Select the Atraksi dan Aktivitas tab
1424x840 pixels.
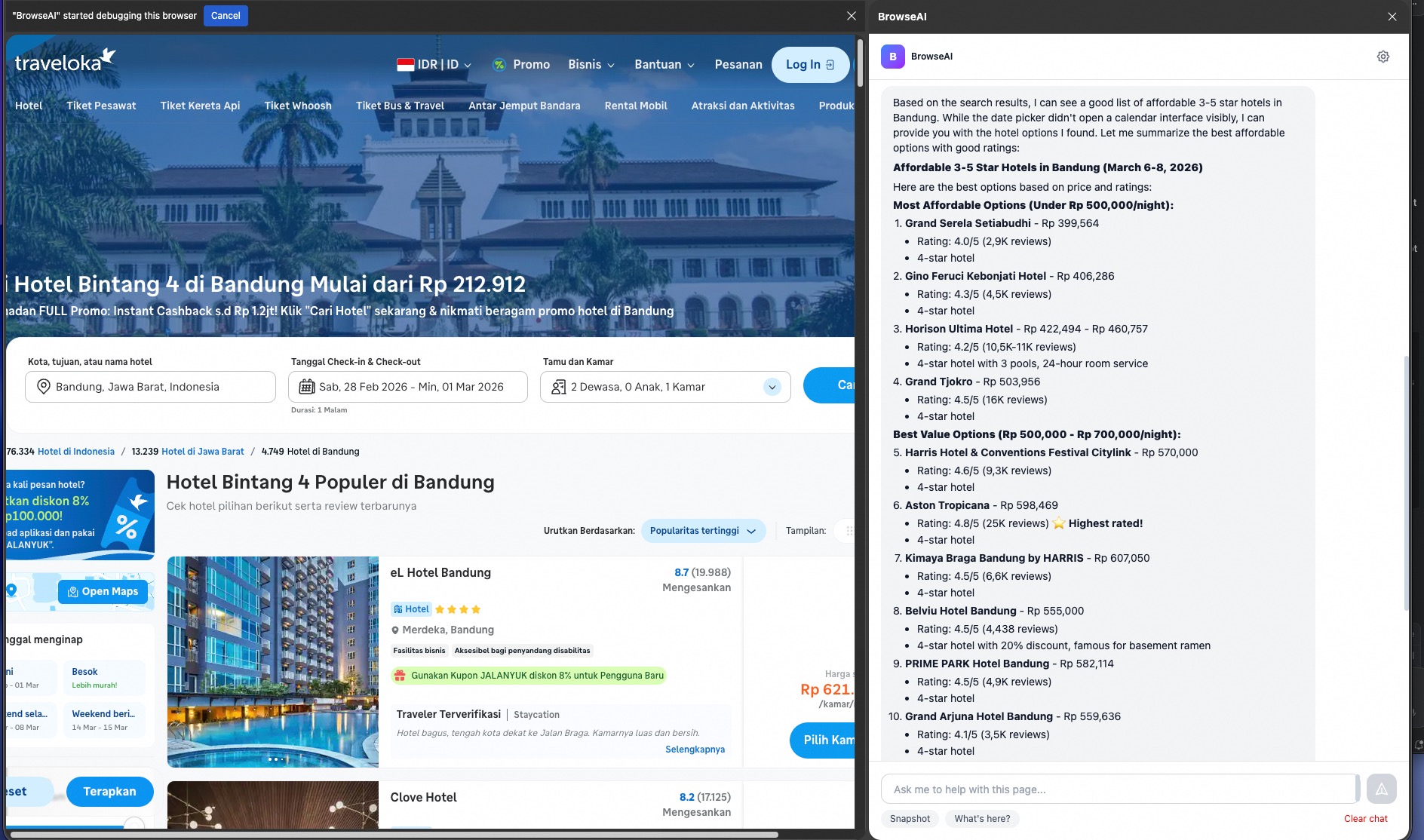tap(743, 106)
